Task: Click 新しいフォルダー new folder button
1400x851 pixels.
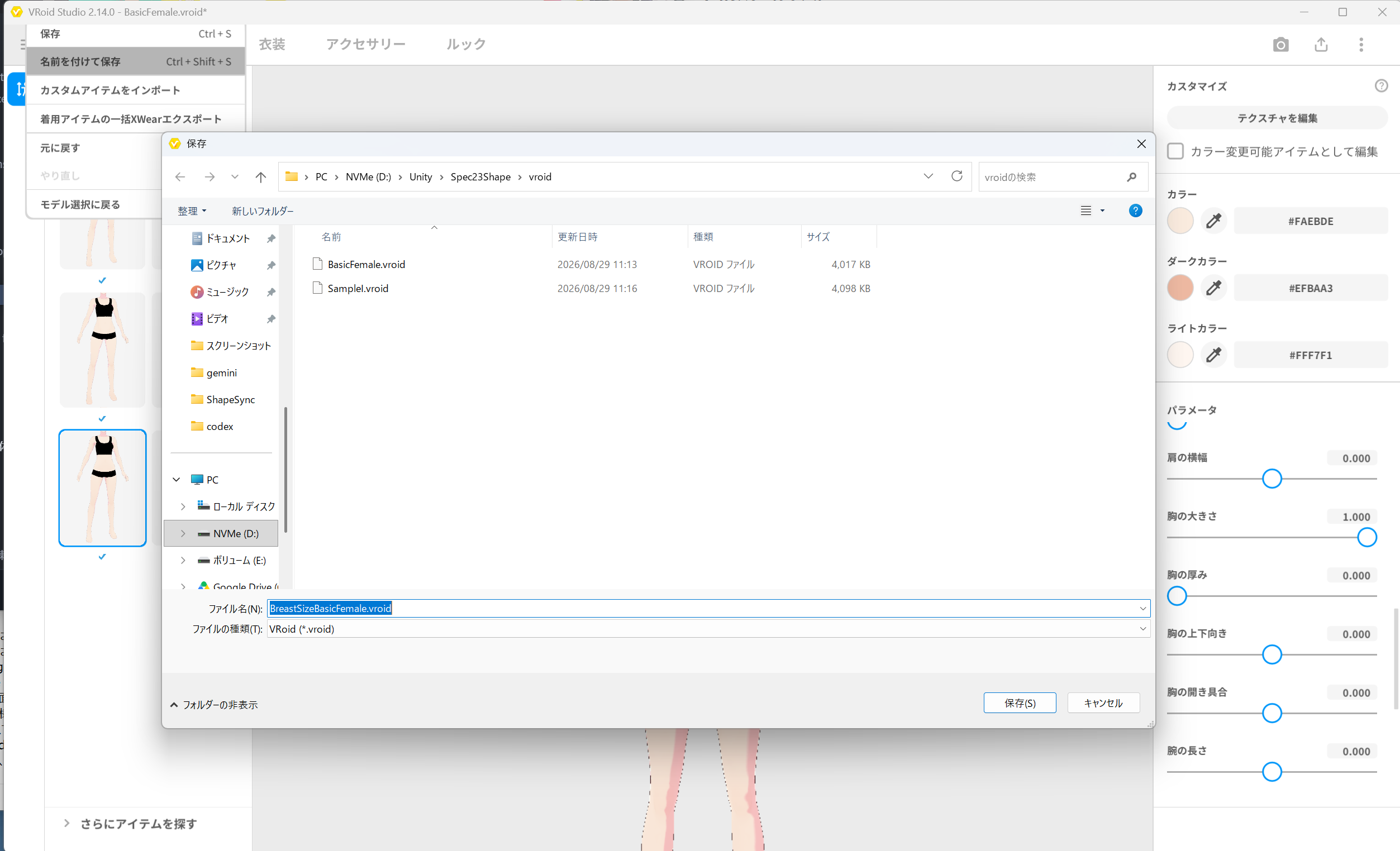Action: tap(263, 211)
